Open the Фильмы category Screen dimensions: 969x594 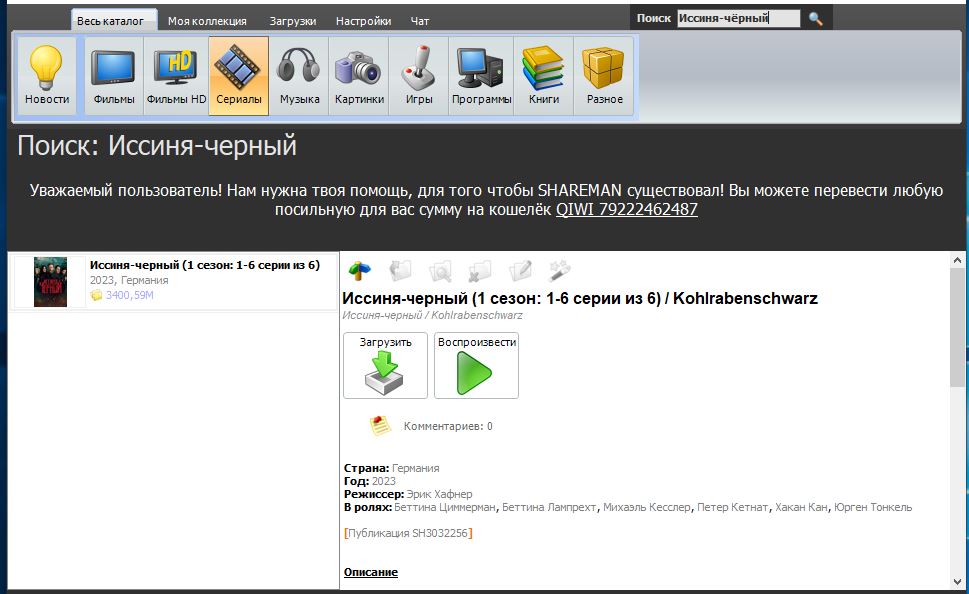click(114, 75)
